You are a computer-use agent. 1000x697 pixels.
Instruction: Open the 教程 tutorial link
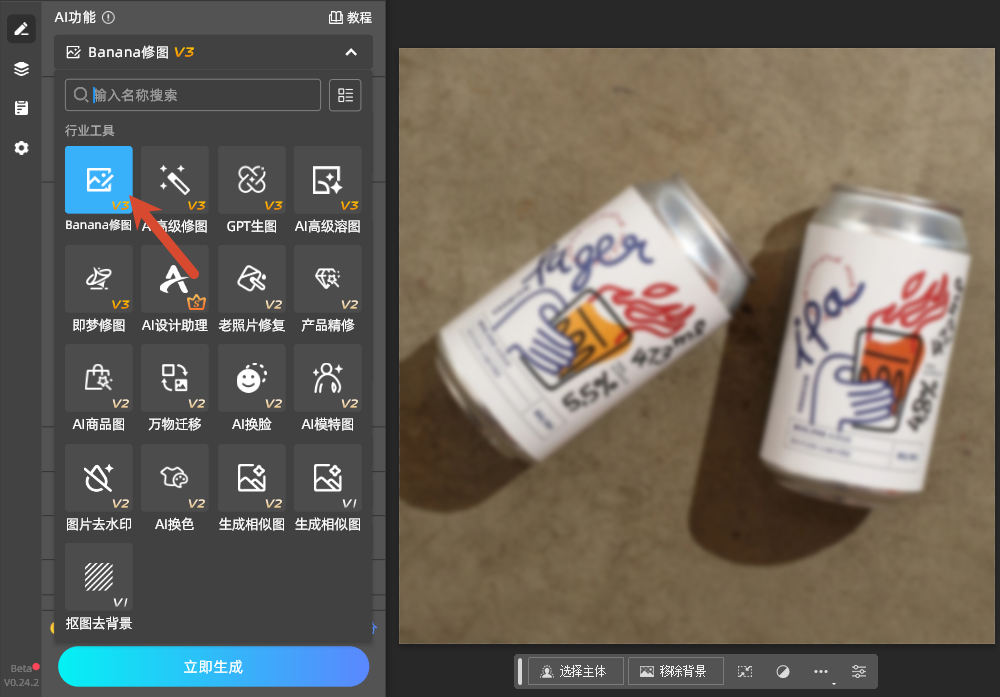[350, 17]
